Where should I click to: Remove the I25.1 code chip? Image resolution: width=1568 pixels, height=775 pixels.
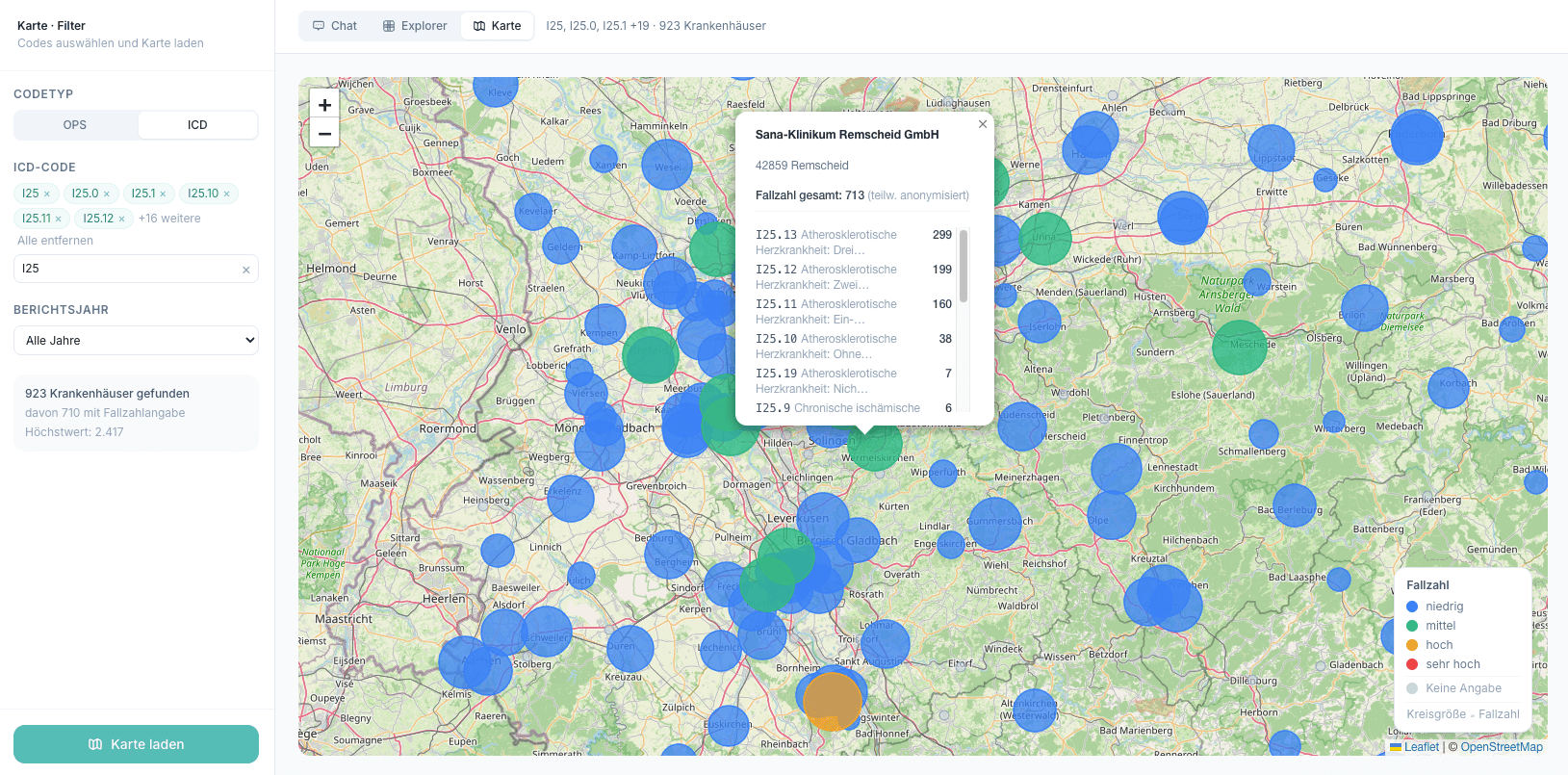pos(163,194)
